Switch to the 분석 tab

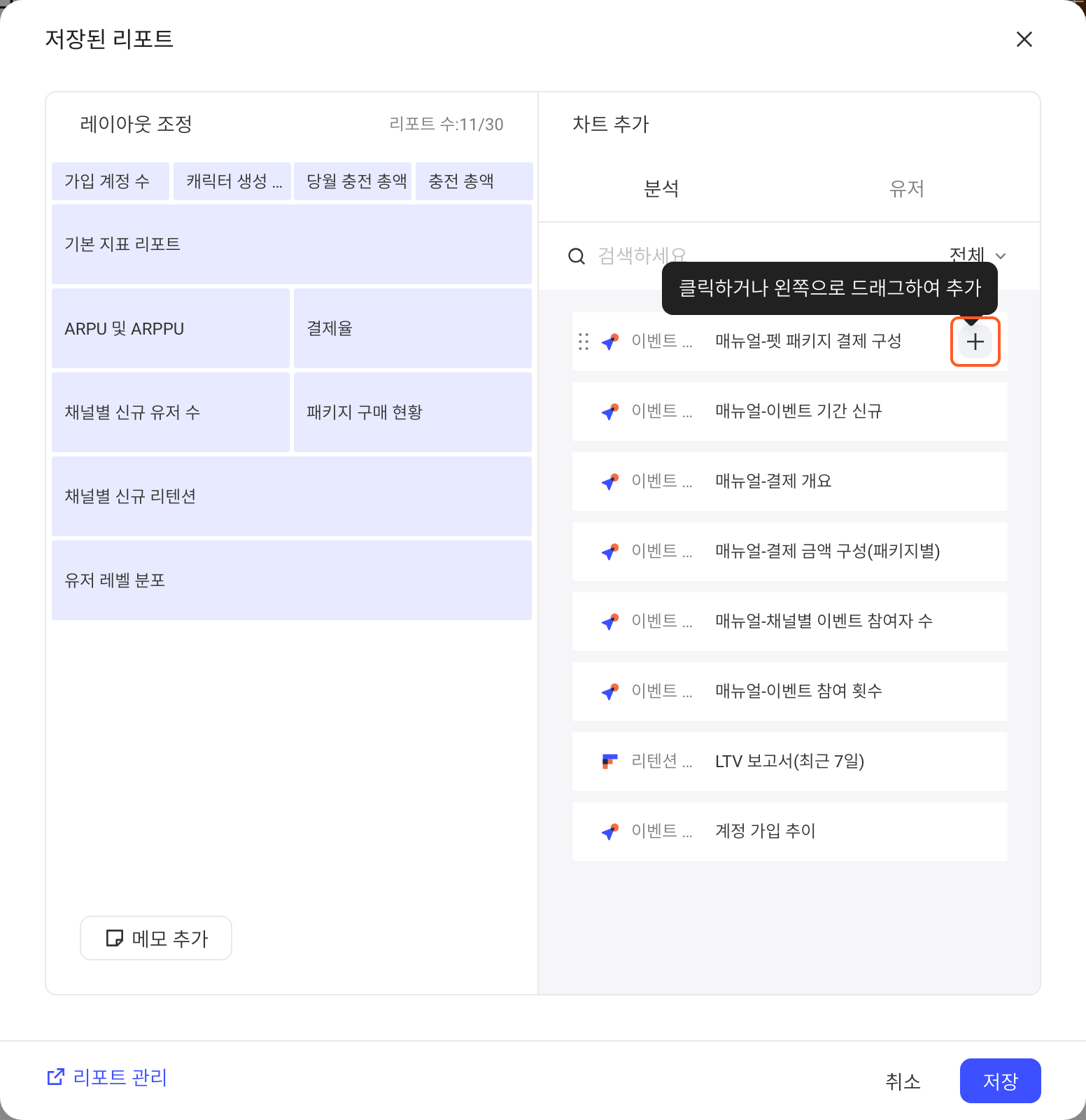661,188
